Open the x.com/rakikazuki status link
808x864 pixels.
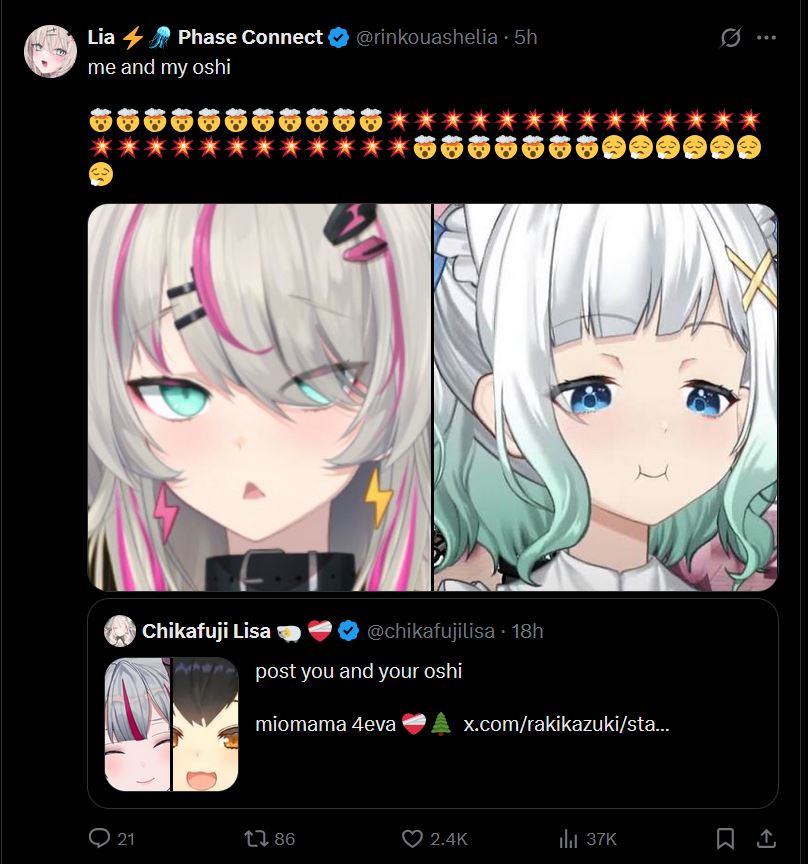tap(566, 723)
